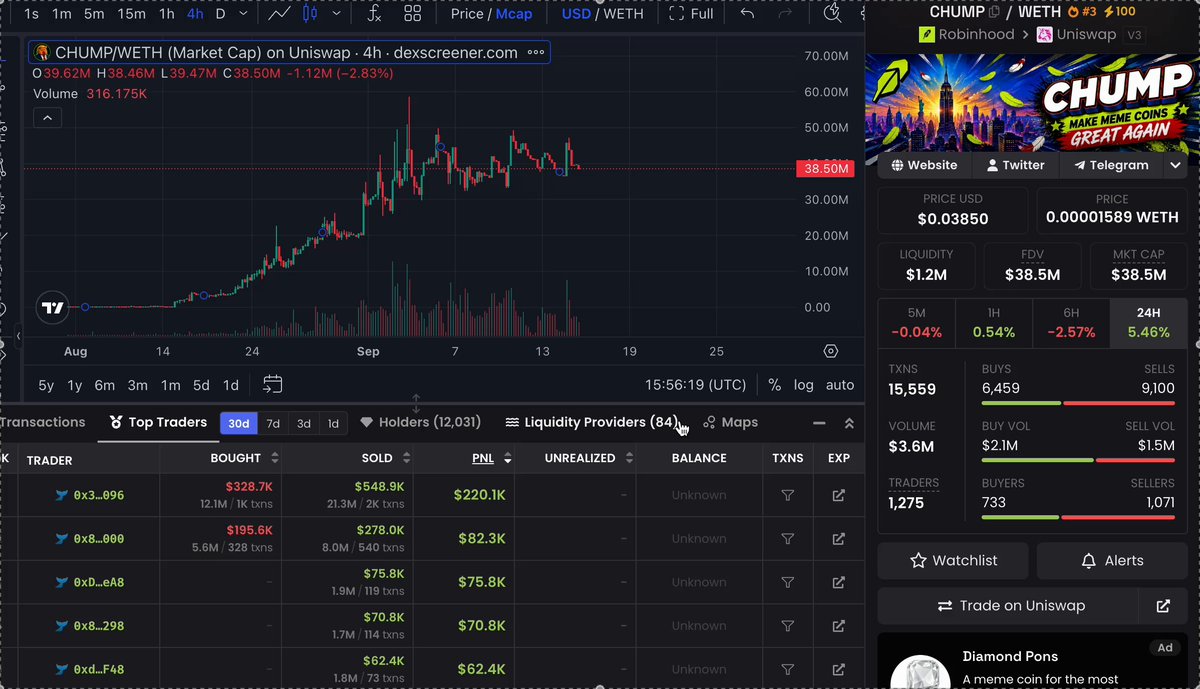Image resolution: width=1200 pixels, height=689 pixels.
Task: Click the TradingView logo on the chart
Action: click(x=53, y=308)
